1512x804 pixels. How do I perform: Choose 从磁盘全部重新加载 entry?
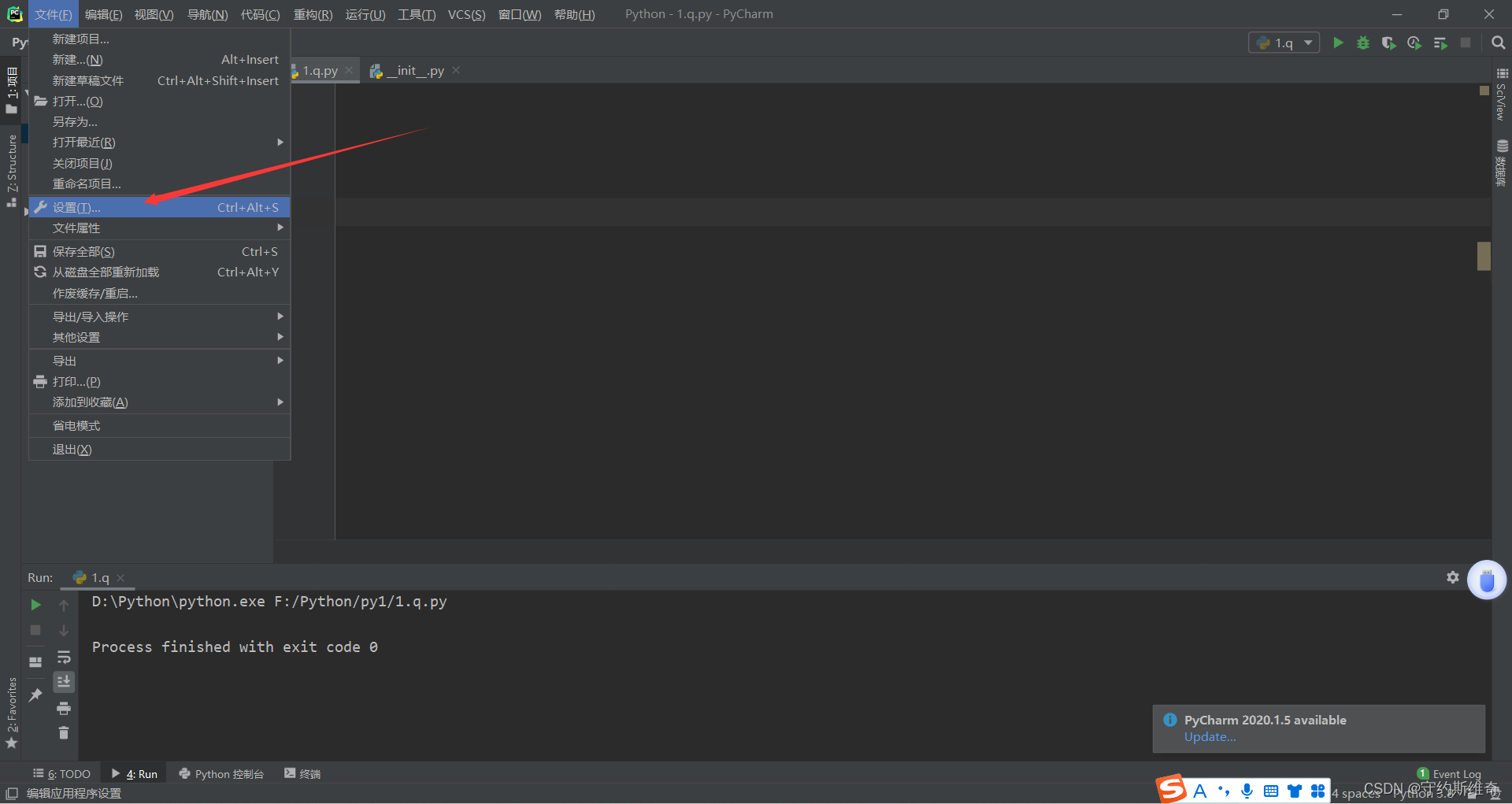160,272
